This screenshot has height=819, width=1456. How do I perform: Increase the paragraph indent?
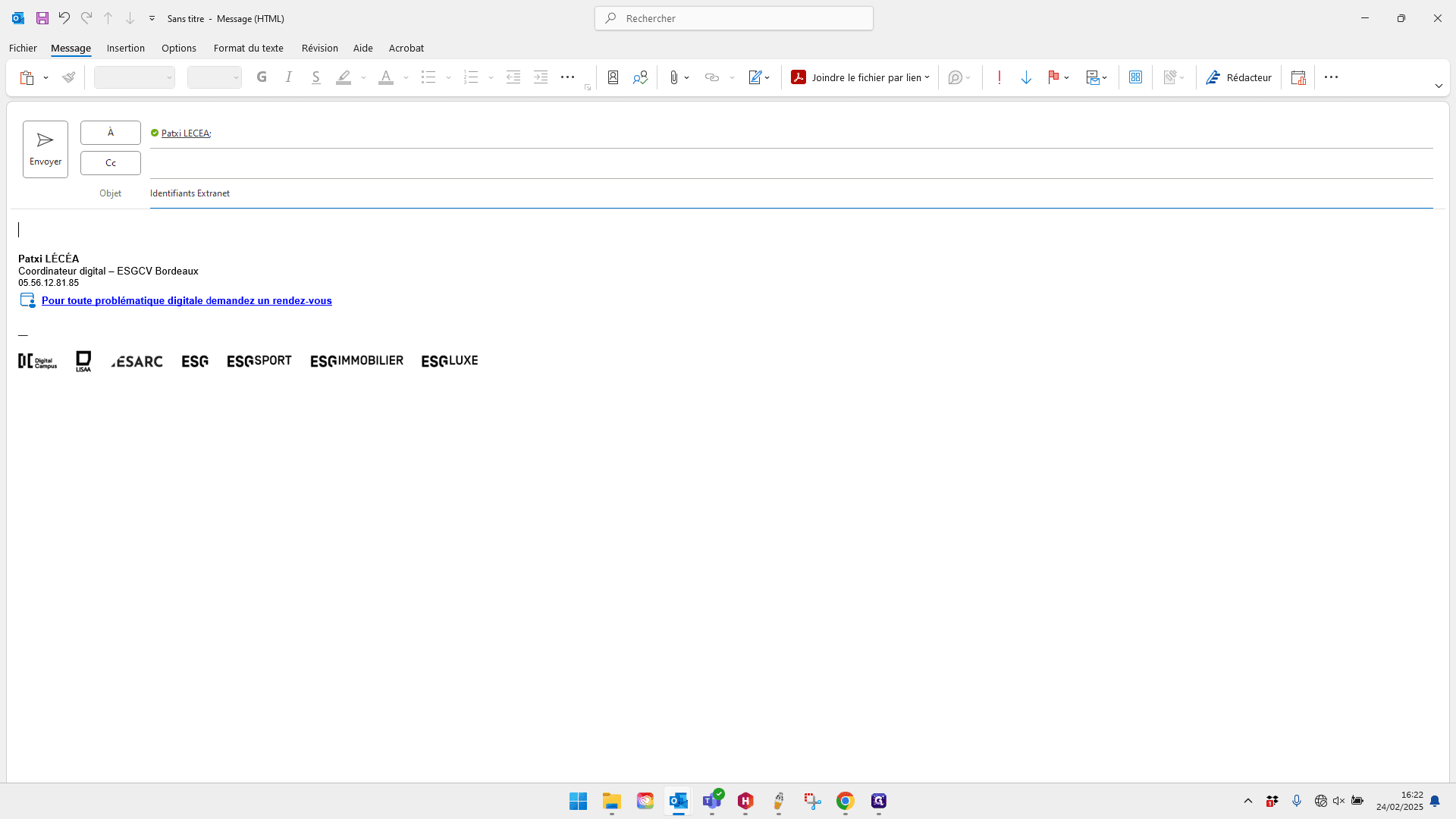[541, 77]
